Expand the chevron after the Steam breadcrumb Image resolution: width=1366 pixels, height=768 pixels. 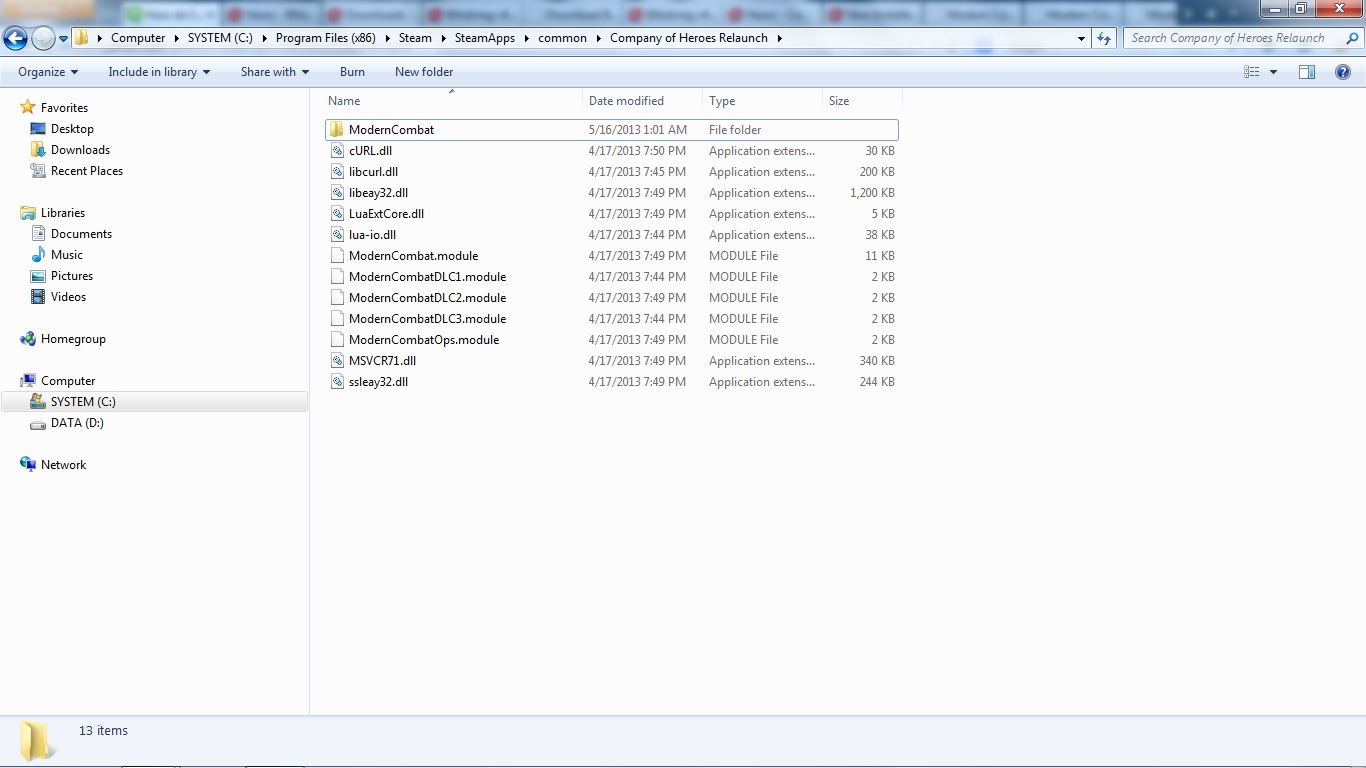444,38
